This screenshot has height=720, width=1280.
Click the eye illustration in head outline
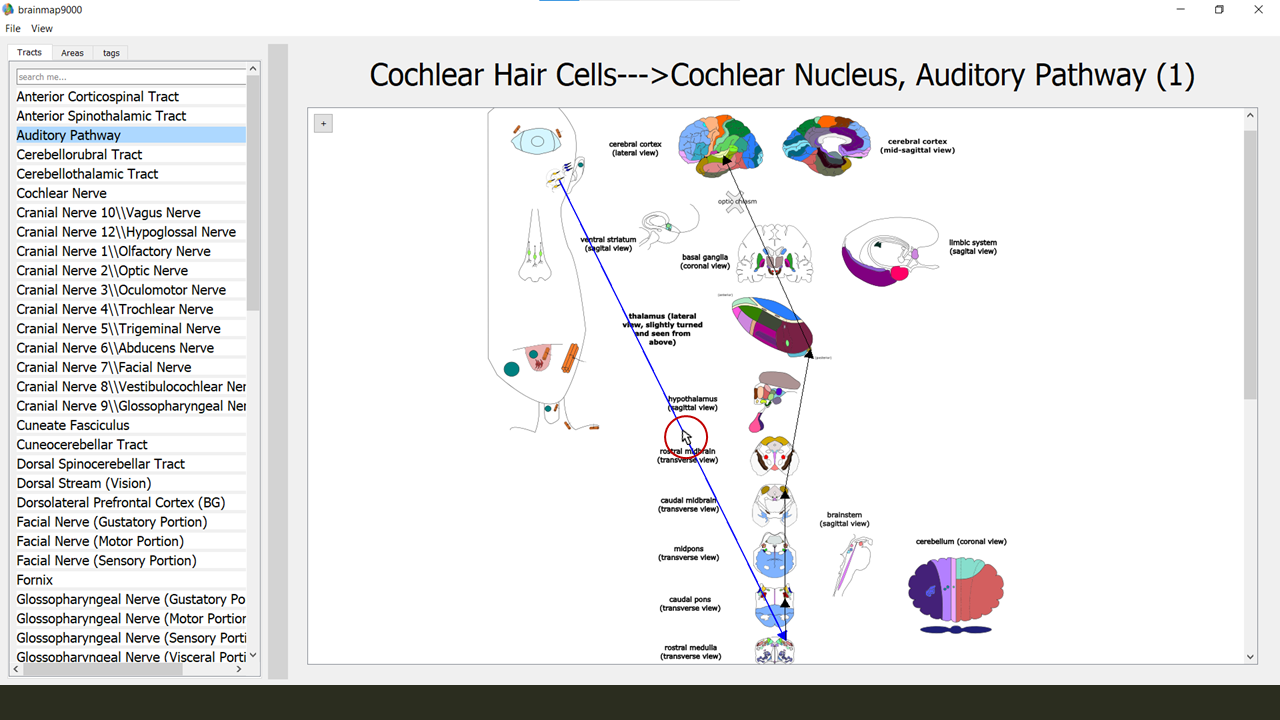pyautogui.click(x=537, y=142)
